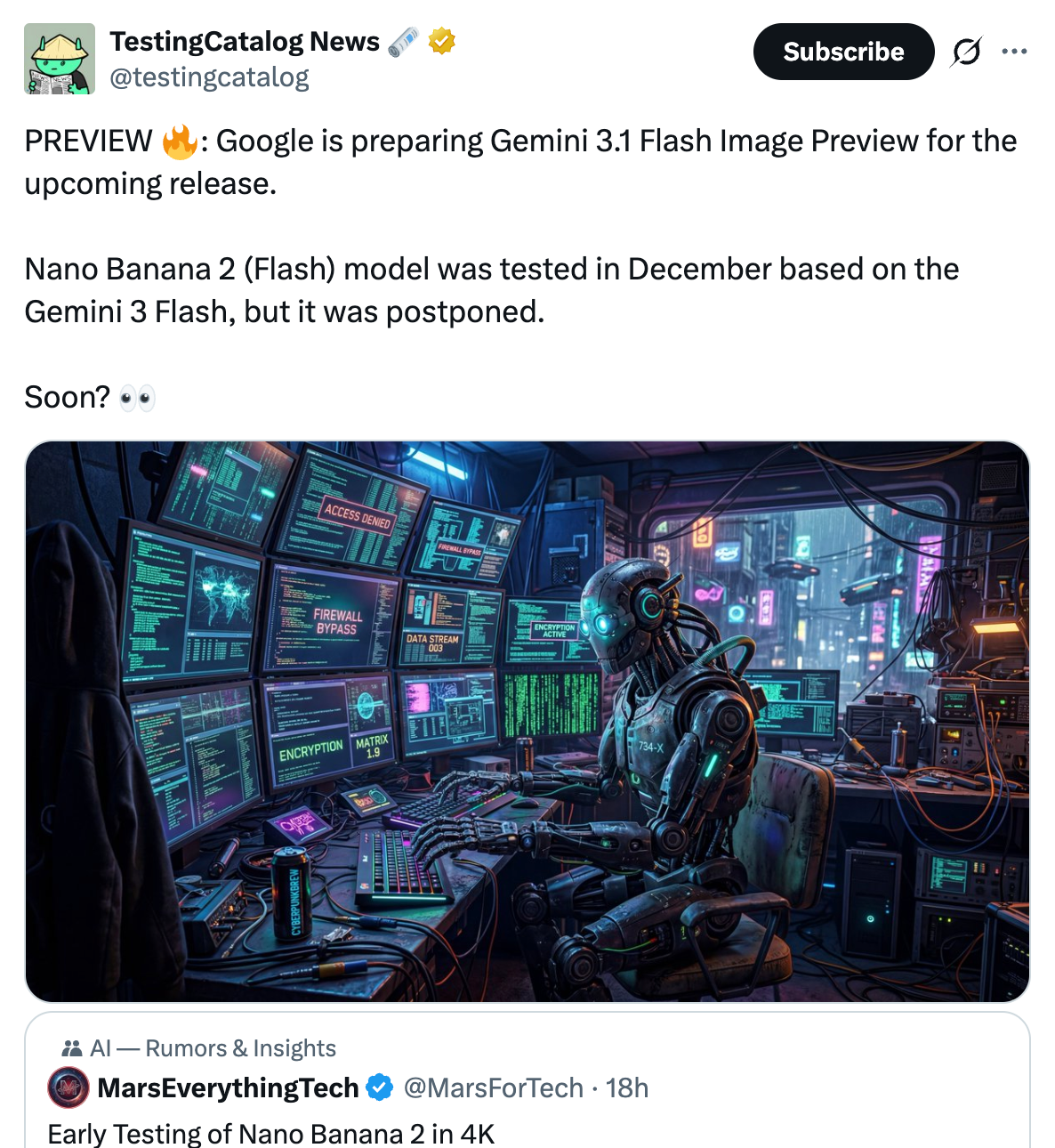
Task: Open the three-dot more options menu
Action: coord(1014,52)
